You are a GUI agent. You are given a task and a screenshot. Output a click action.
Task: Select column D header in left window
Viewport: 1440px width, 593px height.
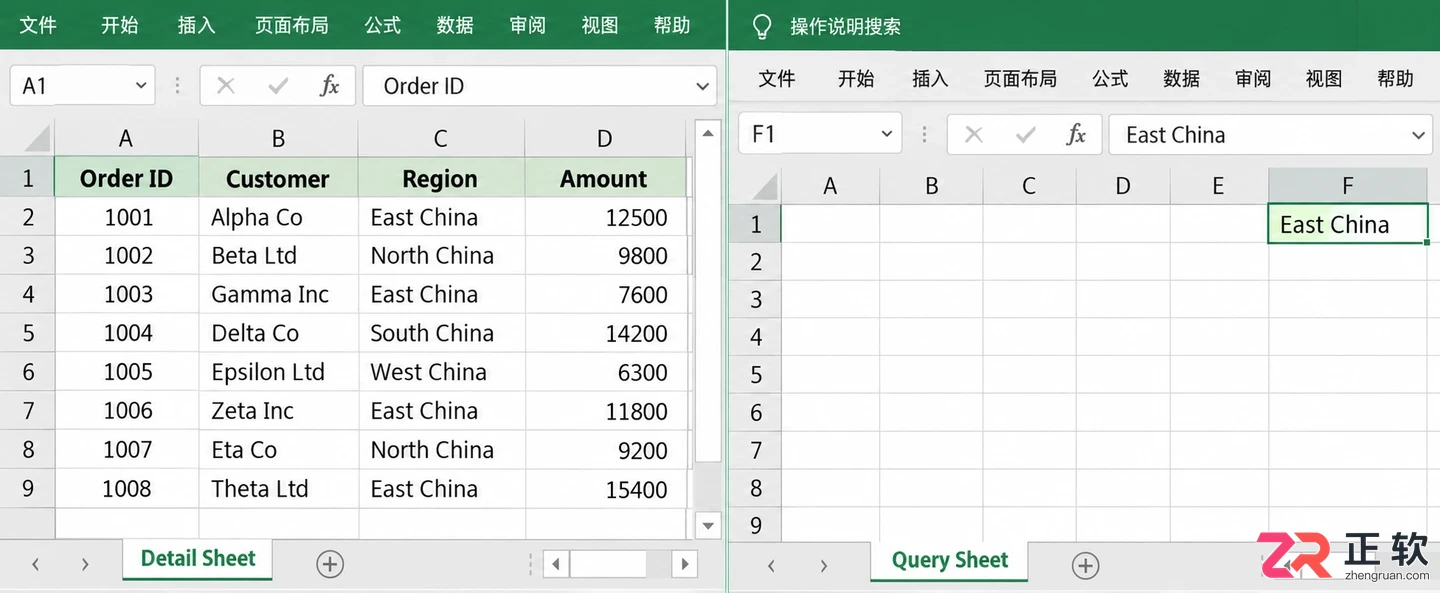pos(604,138)
